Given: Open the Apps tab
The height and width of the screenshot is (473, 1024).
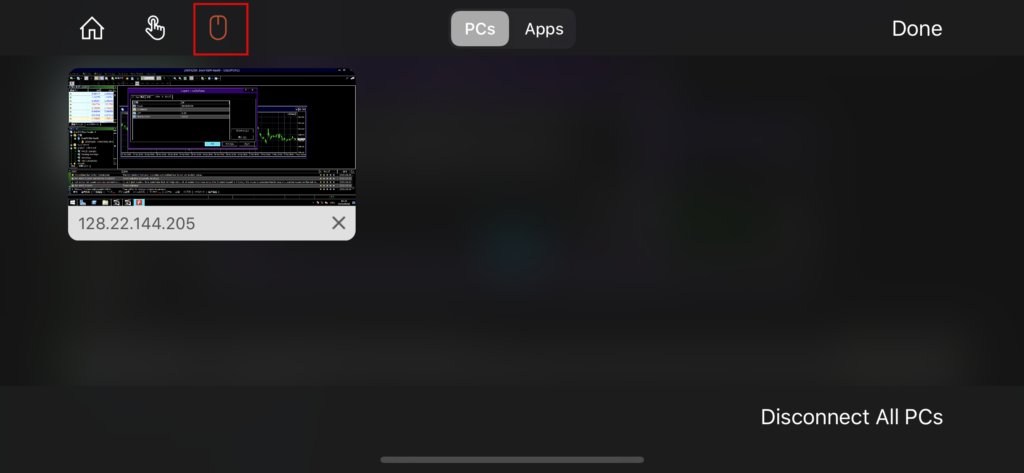Looking at the screenshot, I should point(544,29).
